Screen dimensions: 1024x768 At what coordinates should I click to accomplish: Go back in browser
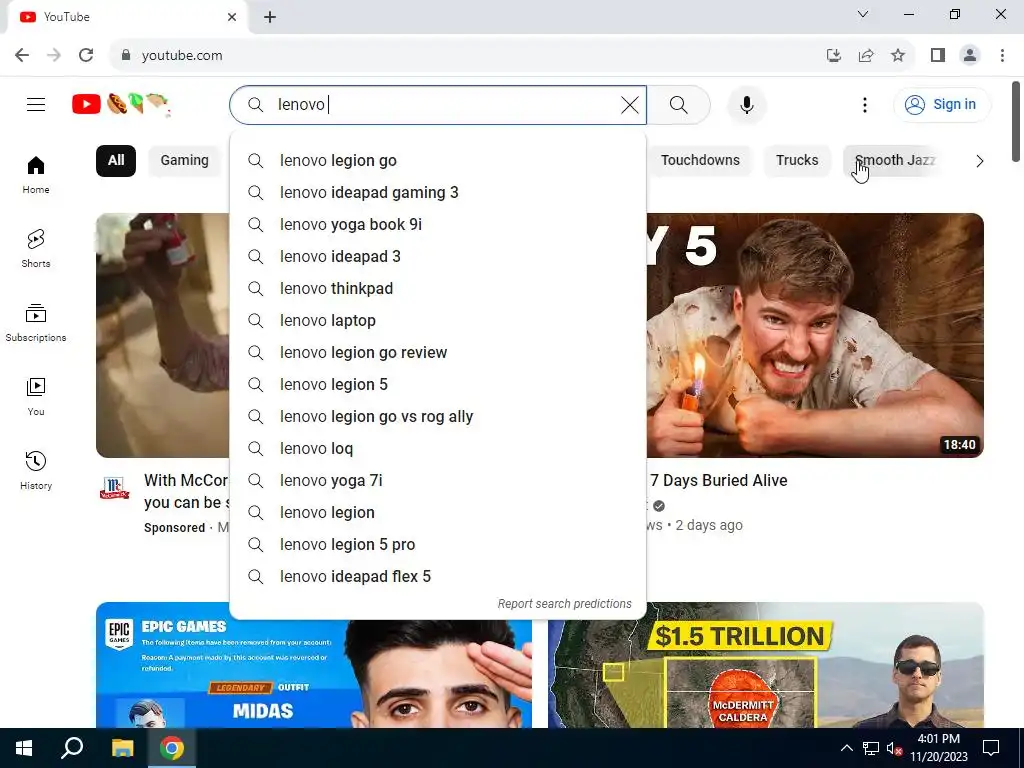[x=22, y=56]
